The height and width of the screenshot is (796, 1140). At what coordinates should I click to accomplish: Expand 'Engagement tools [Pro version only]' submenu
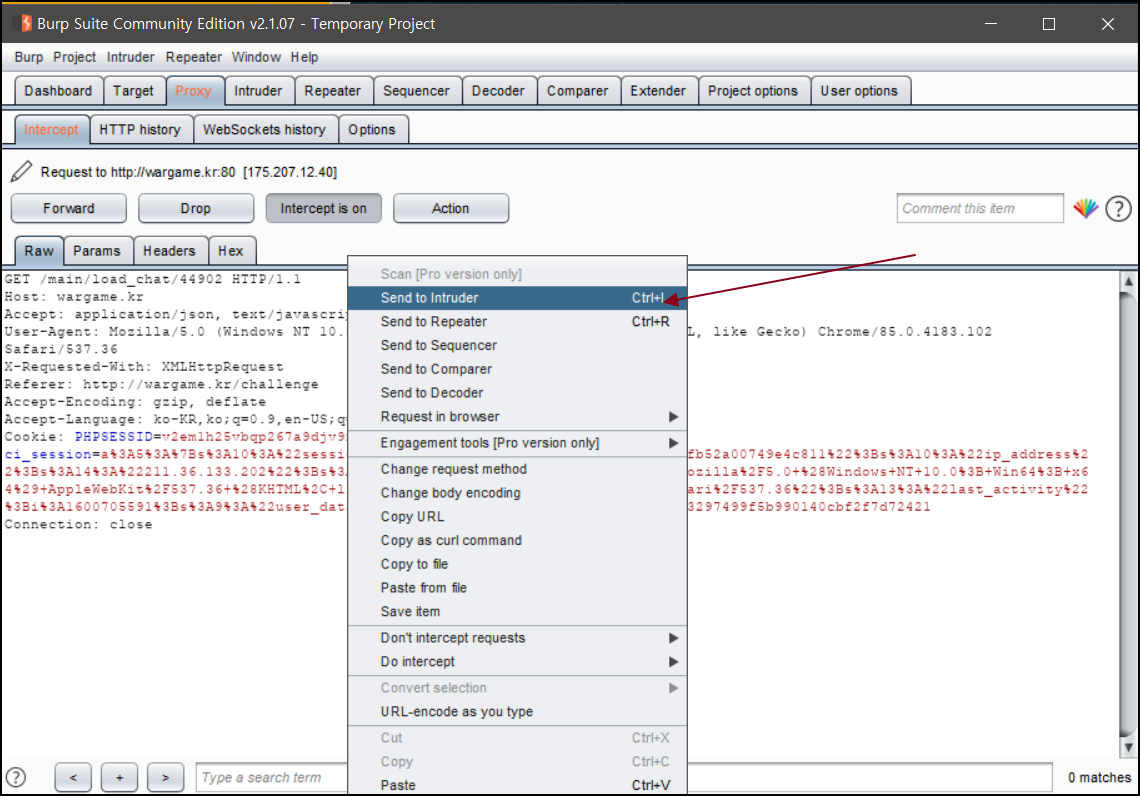click(517, 443)
